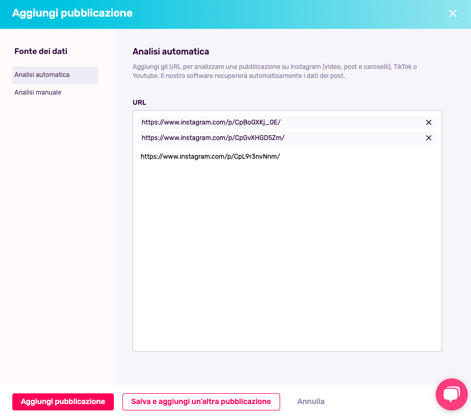Switch to Analisi manuale data source

coord(38,92)
